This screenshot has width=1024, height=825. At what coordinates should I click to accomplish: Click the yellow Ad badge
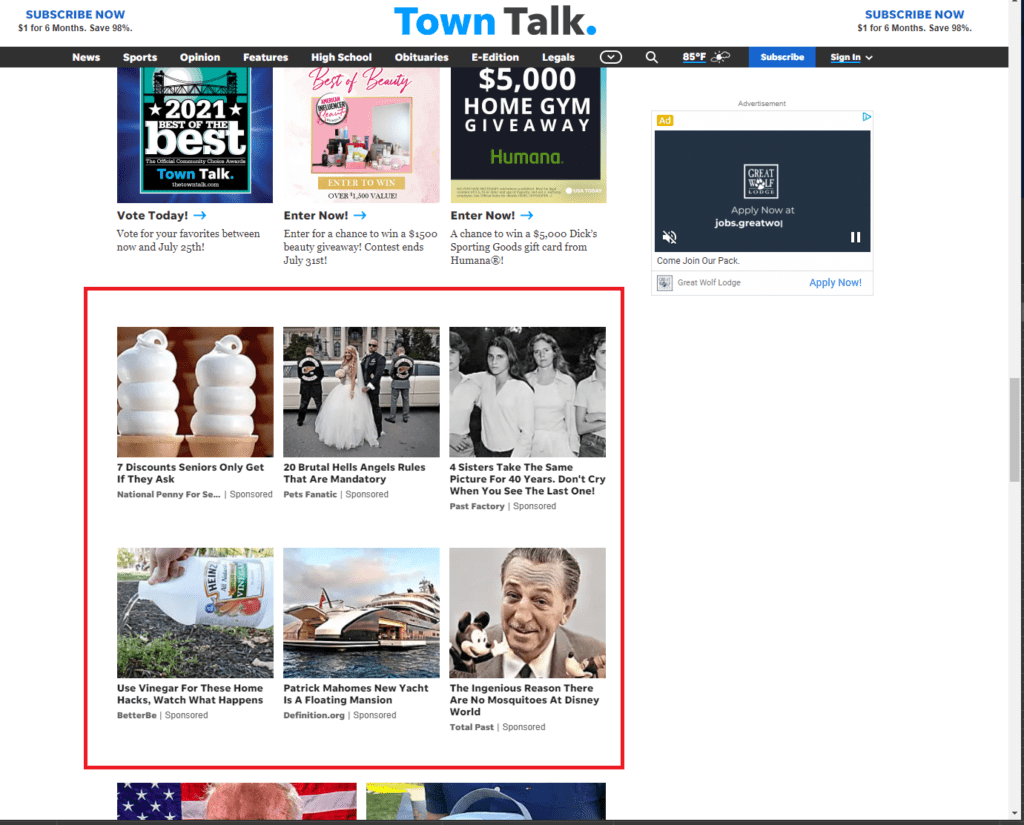[x=665, y=120]
